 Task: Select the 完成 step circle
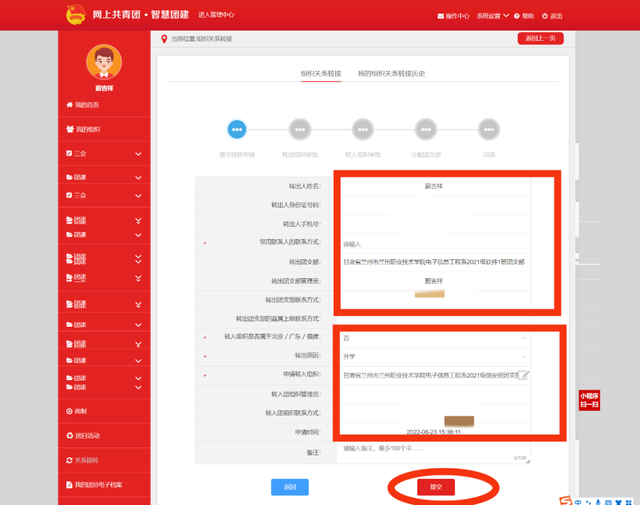click(489, 129)
